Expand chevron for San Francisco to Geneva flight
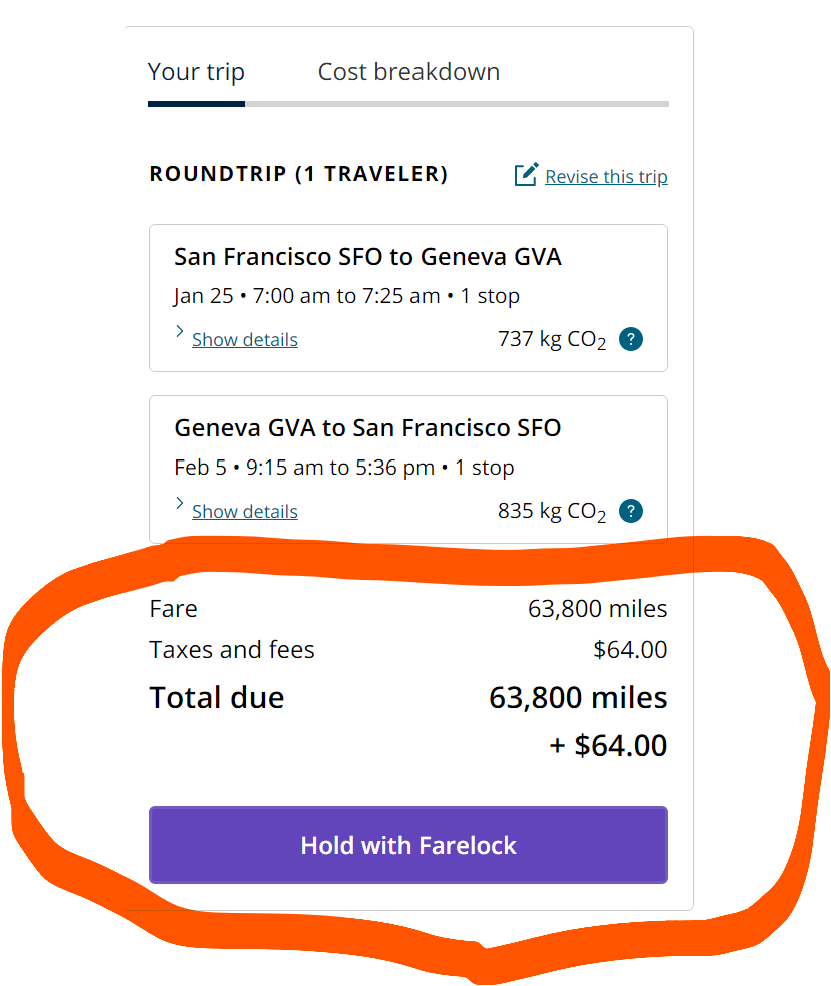The height and width of the screenshot is (986, 831). point(180,331)
